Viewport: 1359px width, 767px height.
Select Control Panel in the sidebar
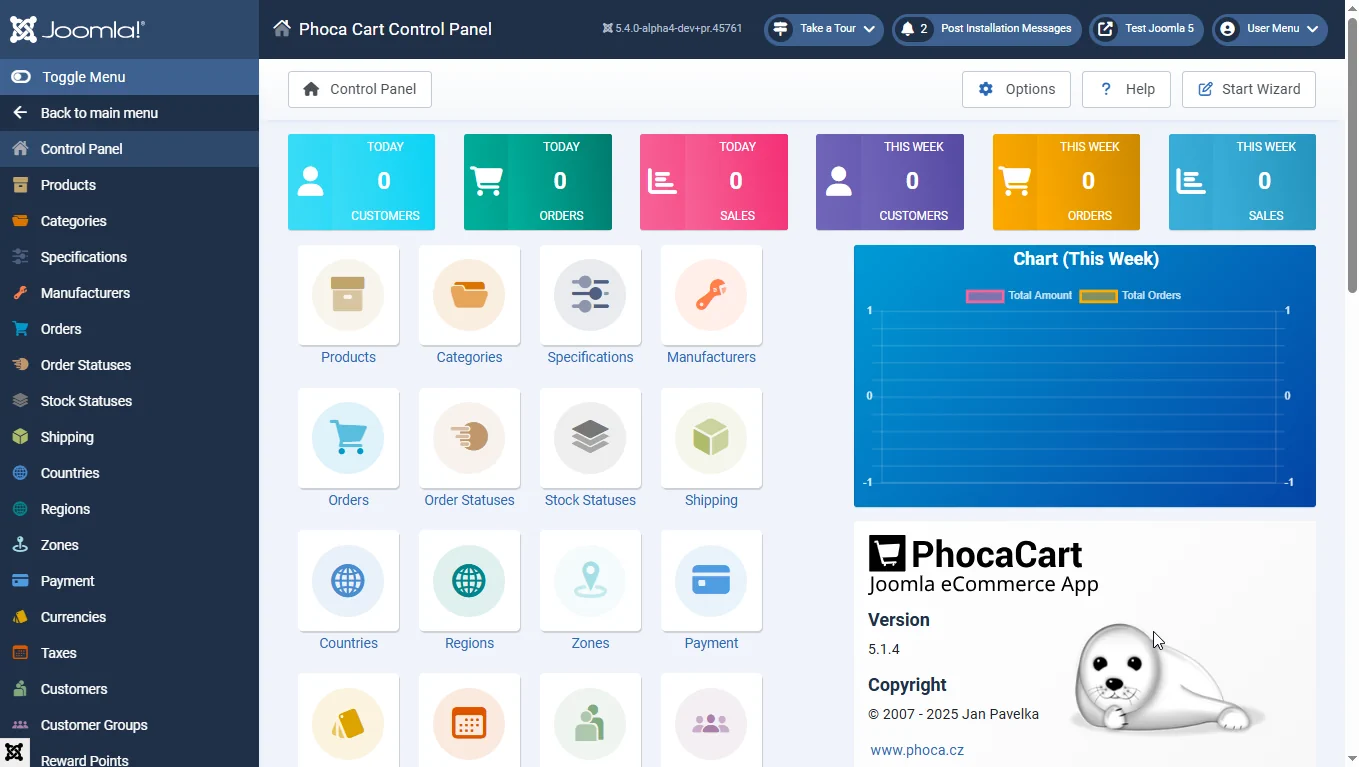(129, 149)
